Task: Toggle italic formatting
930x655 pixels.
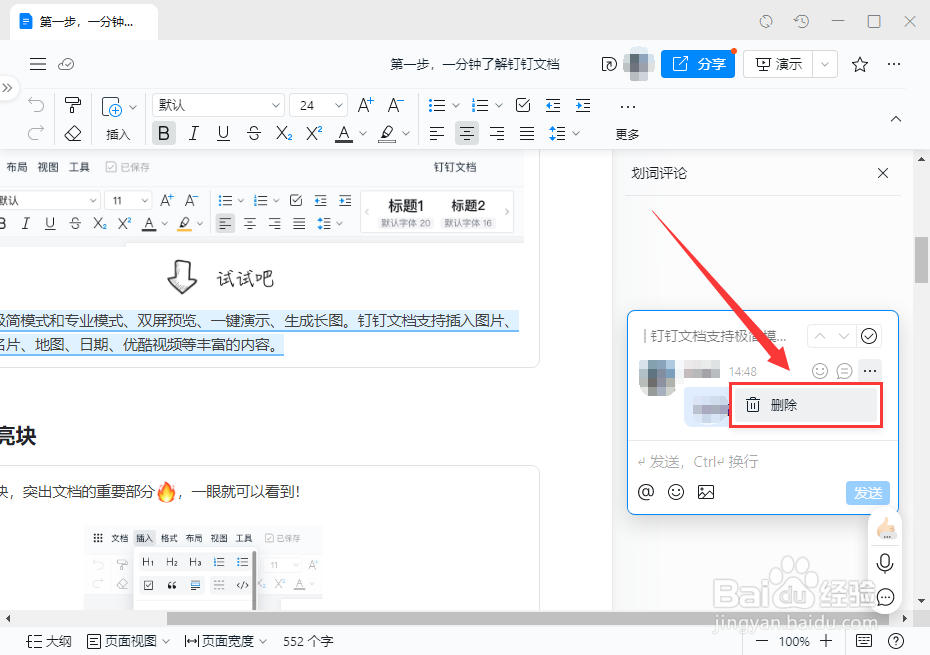Action: (193, 133)
